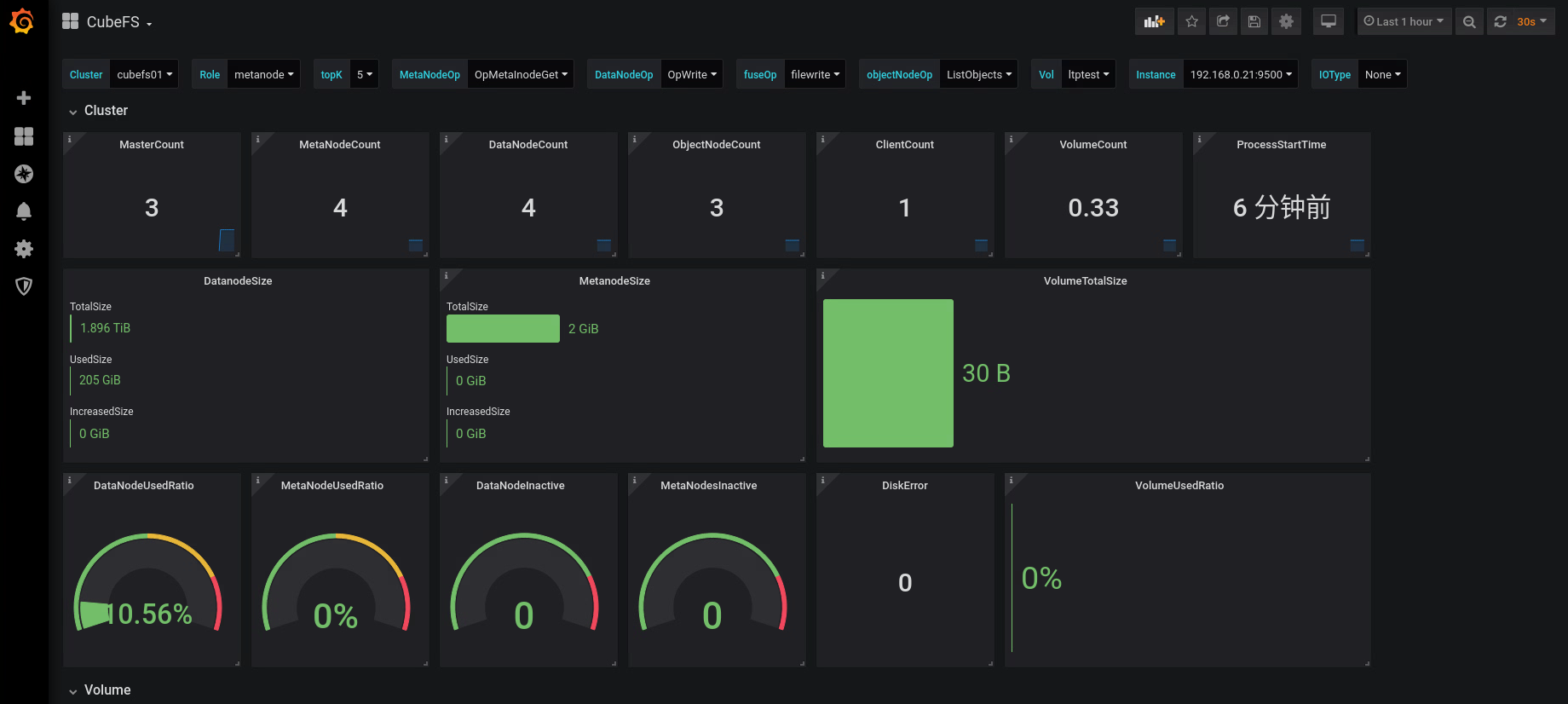
Task: Click the info corner of MetaNodeCount panel
Action: click(257, 138)
